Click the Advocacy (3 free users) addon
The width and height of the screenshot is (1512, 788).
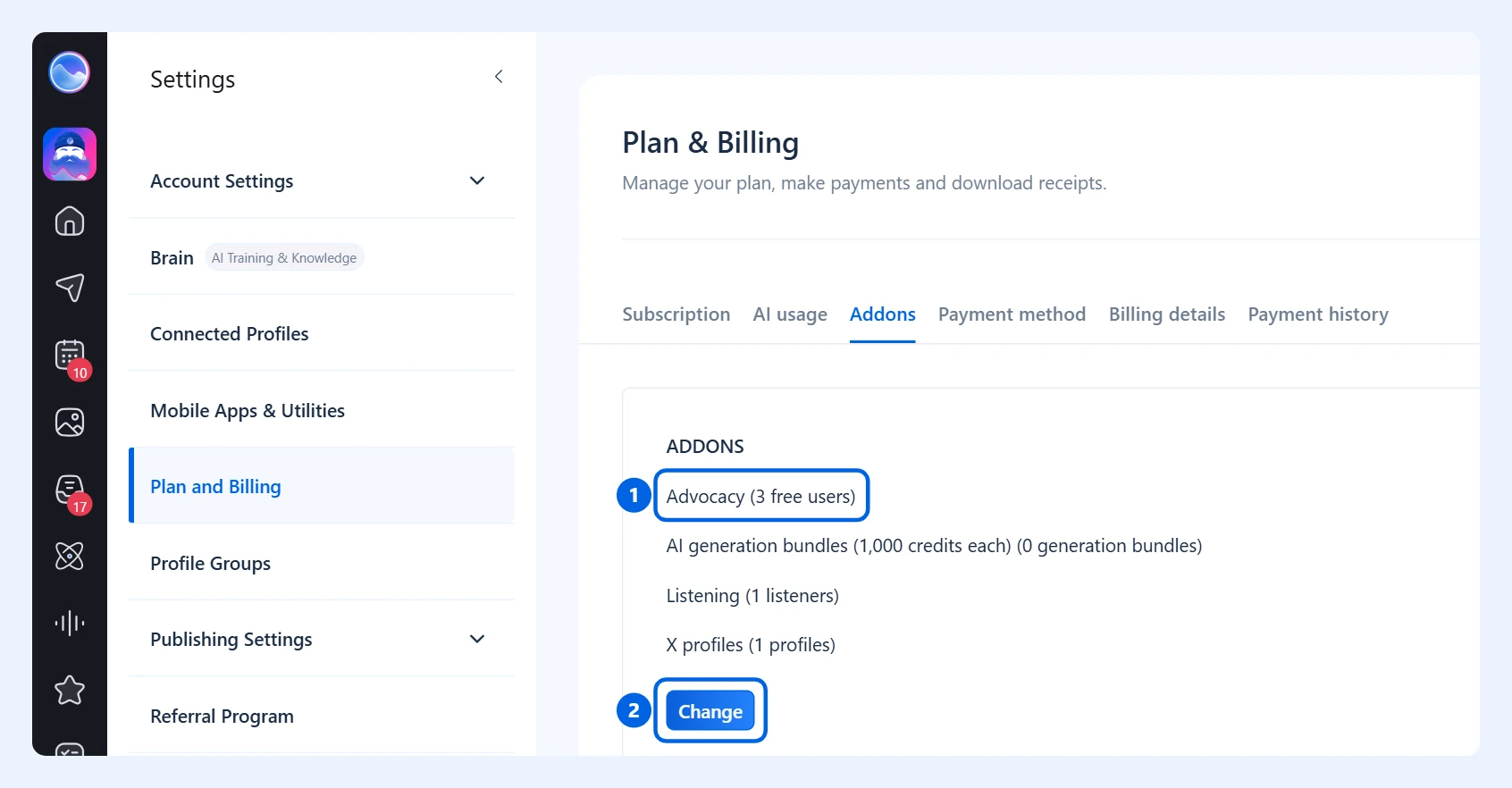[x=760, y=496]
